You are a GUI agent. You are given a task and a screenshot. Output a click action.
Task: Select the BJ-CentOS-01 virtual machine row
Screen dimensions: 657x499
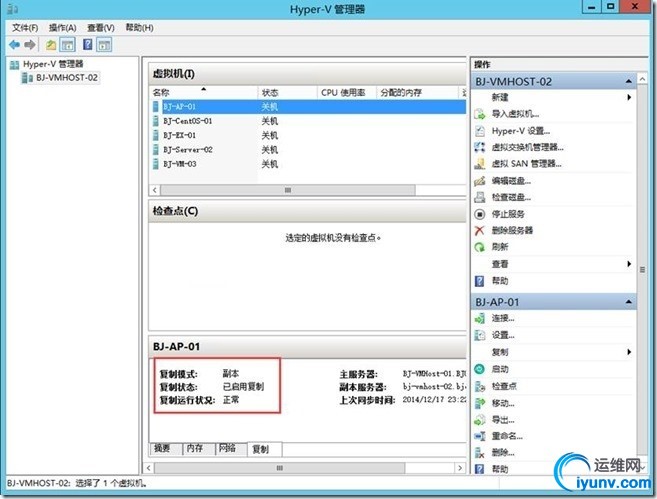pos(308,121)
